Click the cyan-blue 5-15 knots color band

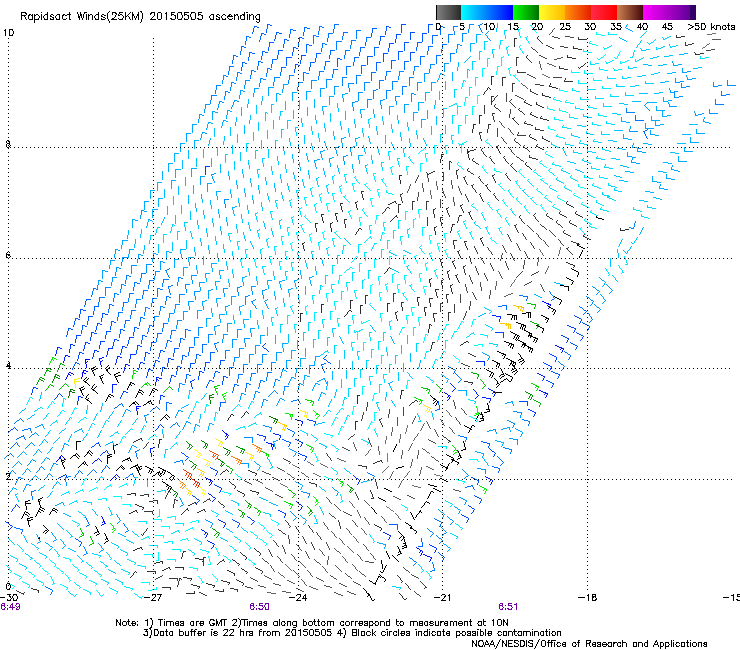487,12
